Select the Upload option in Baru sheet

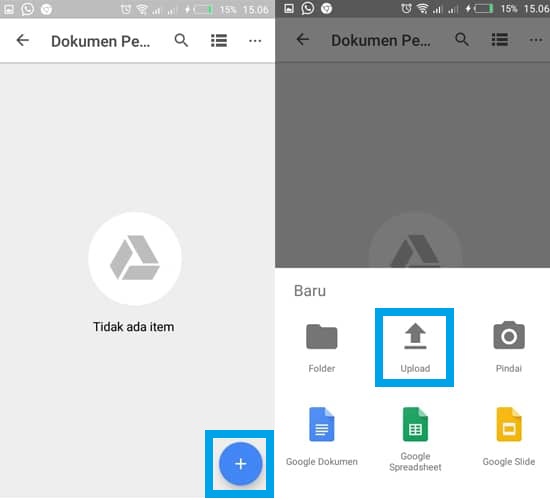(415, 347)
